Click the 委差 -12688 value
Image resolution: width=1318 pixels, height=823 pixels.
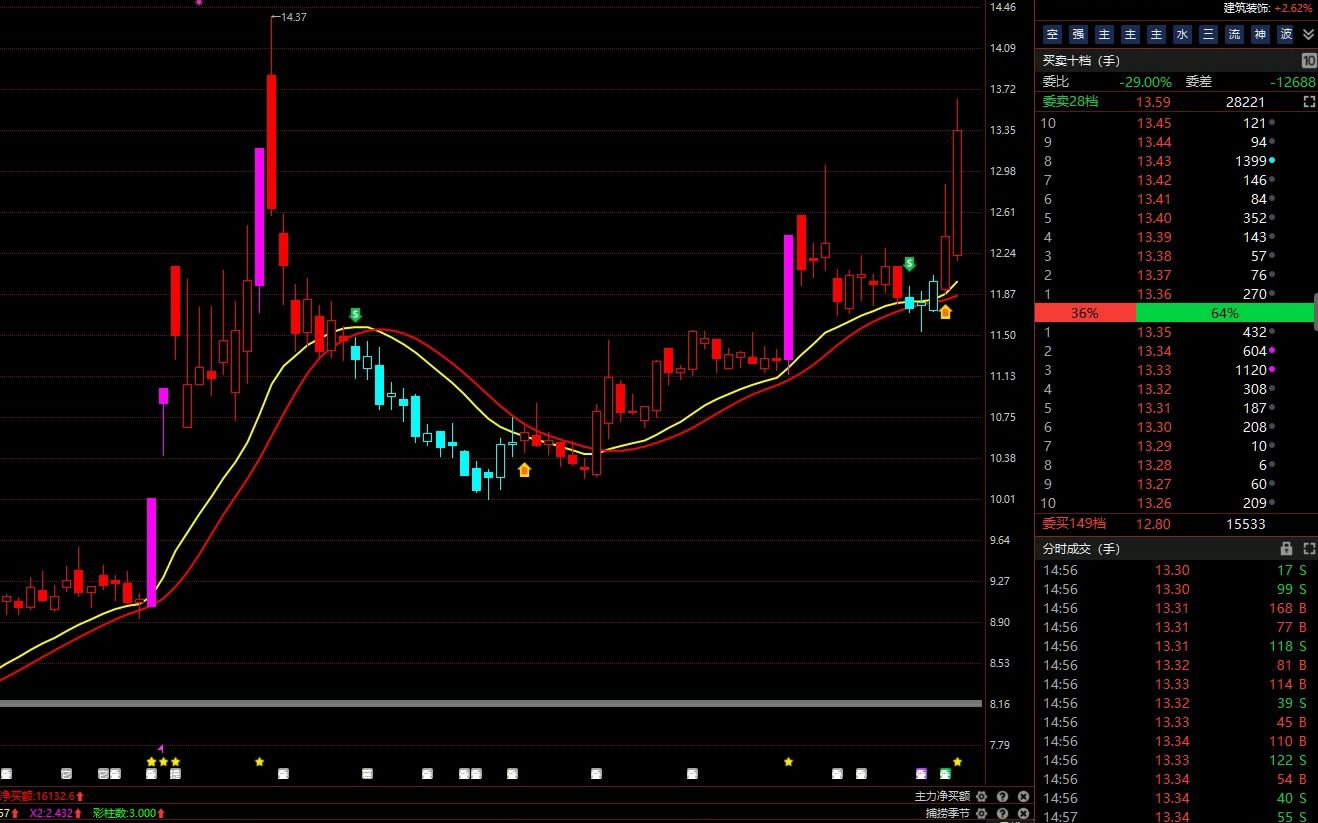coord(1292,82)
